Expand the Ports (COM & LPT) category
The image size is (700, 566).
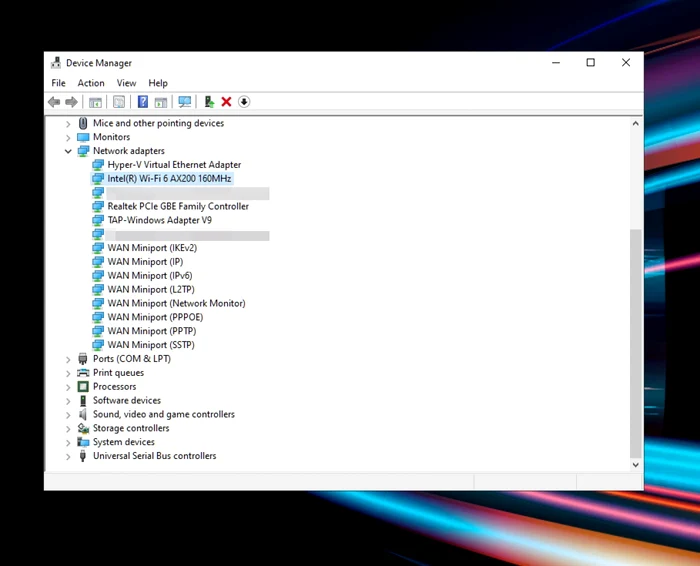[x=68, y=359]
